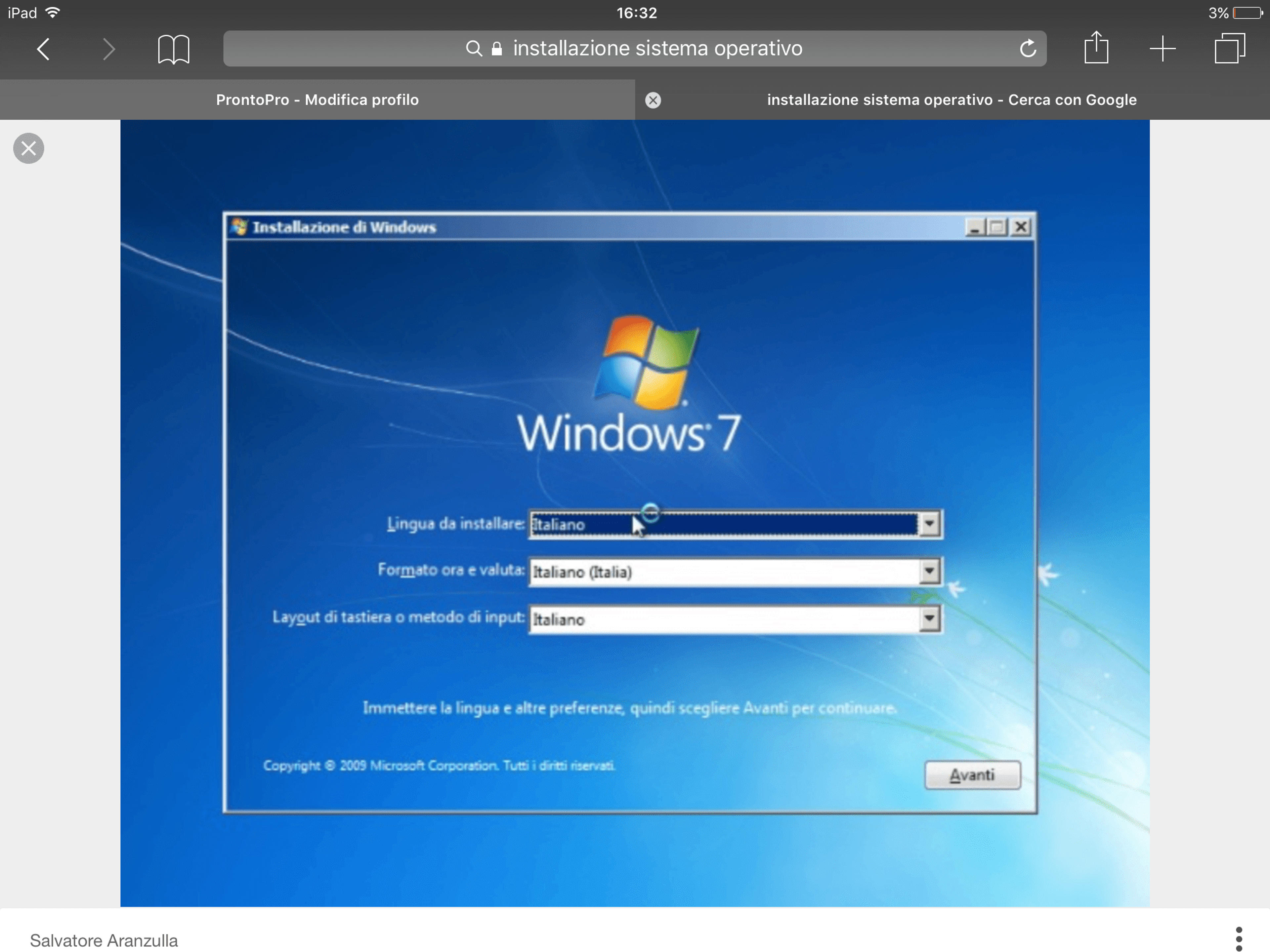Tap the address bar search field
This screenshot has width=1270, height=952.
[634, 48]
